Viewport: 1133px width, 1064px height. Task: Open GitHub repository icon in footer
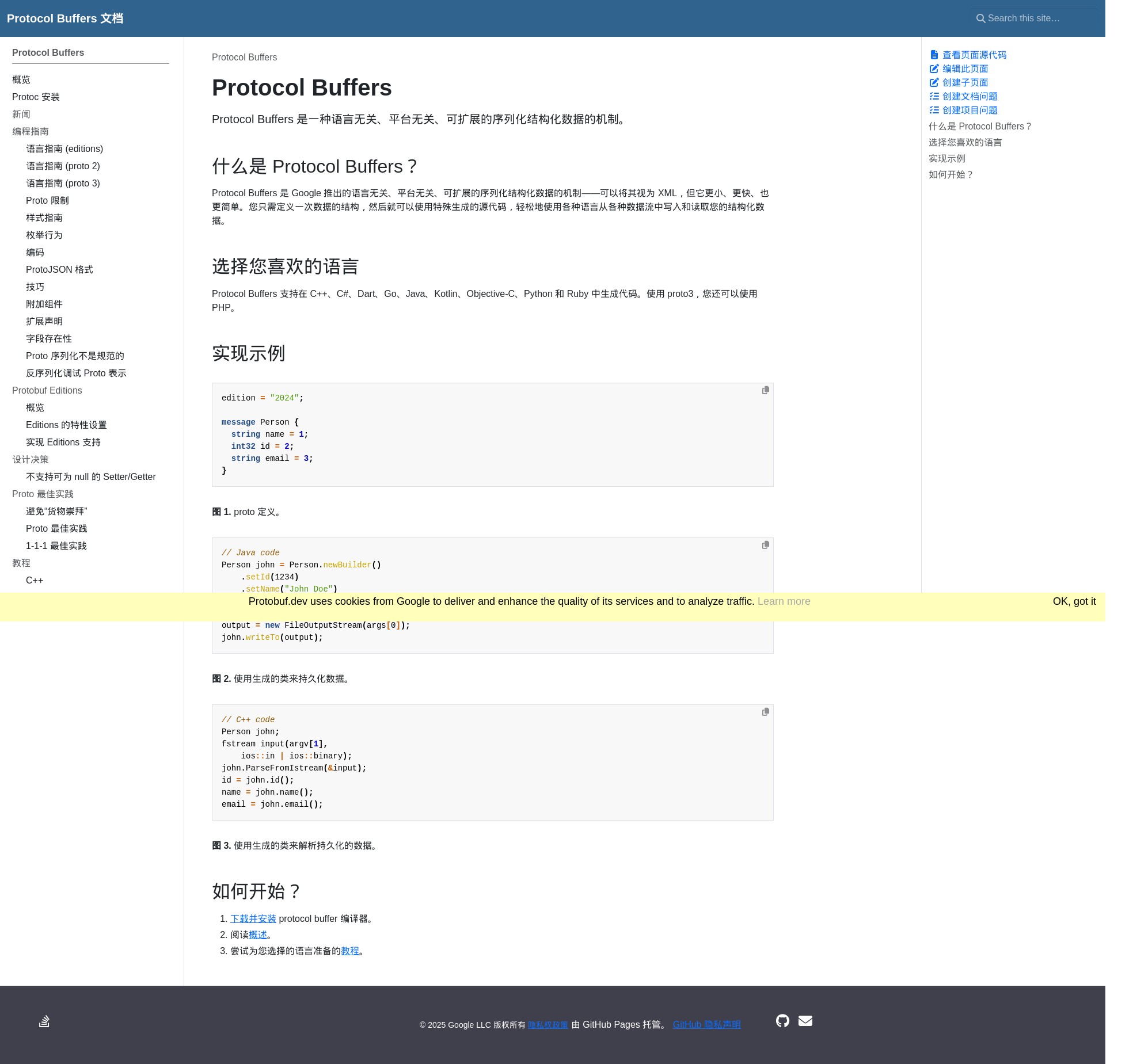[x=782, y=1021]
